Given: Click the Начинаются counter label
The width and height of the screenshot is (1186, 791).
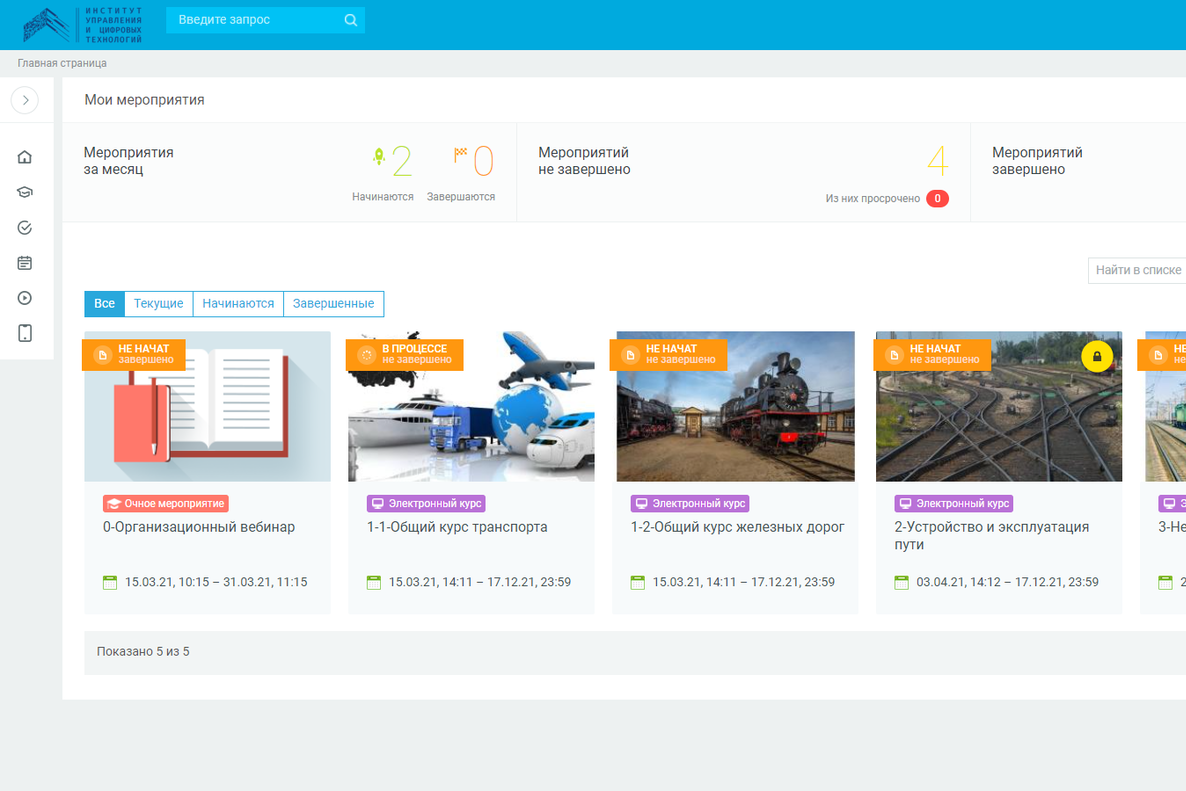Looking at the screenshot, I should (x=383, y=197).
